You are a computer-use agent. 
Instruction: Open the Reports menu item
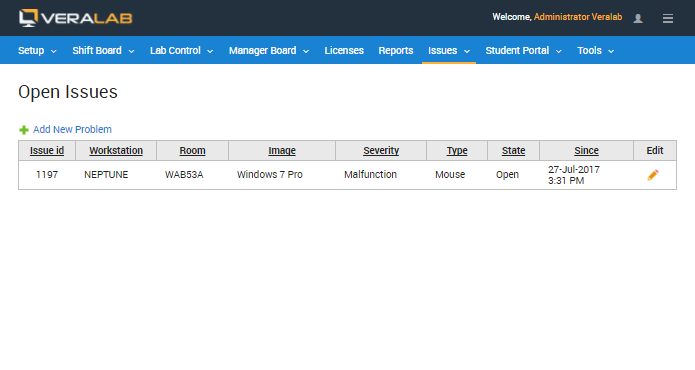pyautogui.click(x=396, y=51)
